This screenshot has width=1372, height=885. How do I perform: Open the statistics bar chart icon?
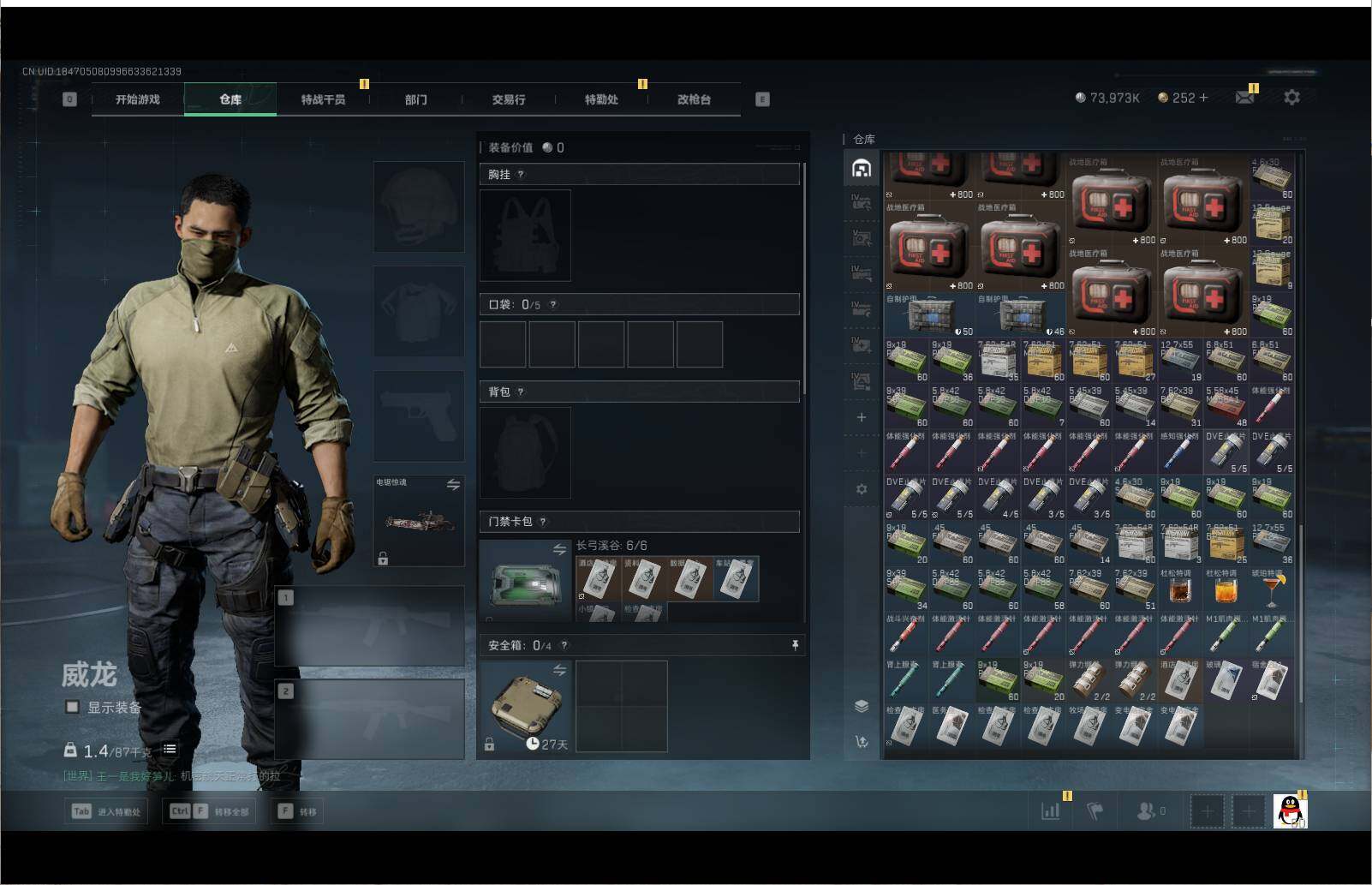(x=1051, y=810)
